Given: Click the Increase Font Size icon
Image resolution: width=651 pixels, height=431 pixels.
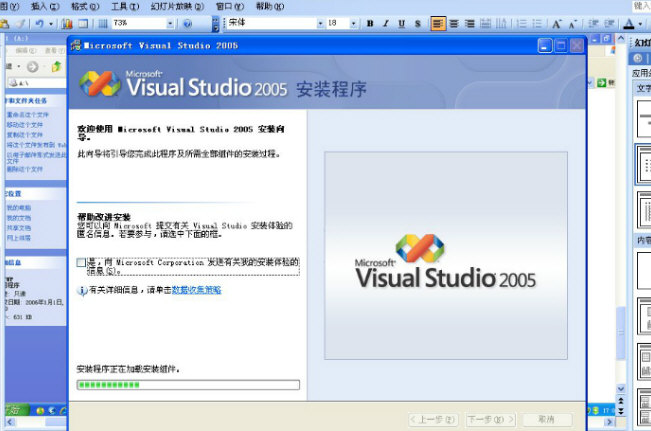Looking at the screenshot, I should pos(557,24).
